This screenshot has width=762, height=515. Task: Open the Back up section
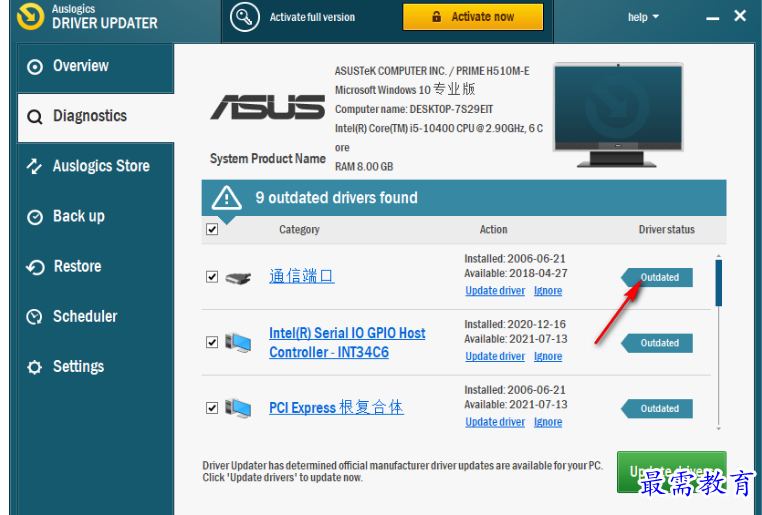click(x=96, y=217)
